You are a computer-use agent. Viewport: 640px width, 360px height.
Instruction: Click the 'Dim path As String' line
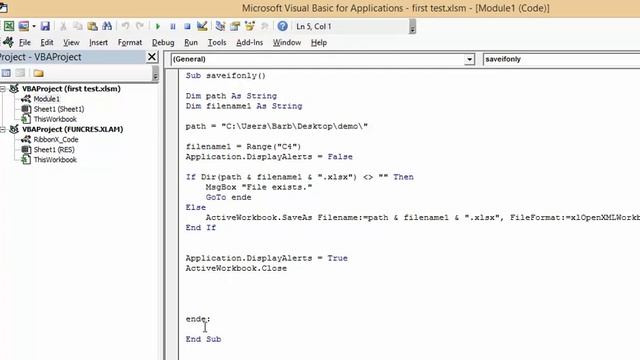231,96
